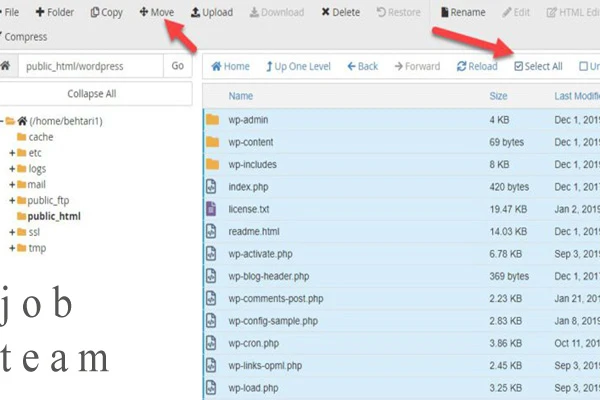Open public_html in folder tree

[x=54, y=216]
